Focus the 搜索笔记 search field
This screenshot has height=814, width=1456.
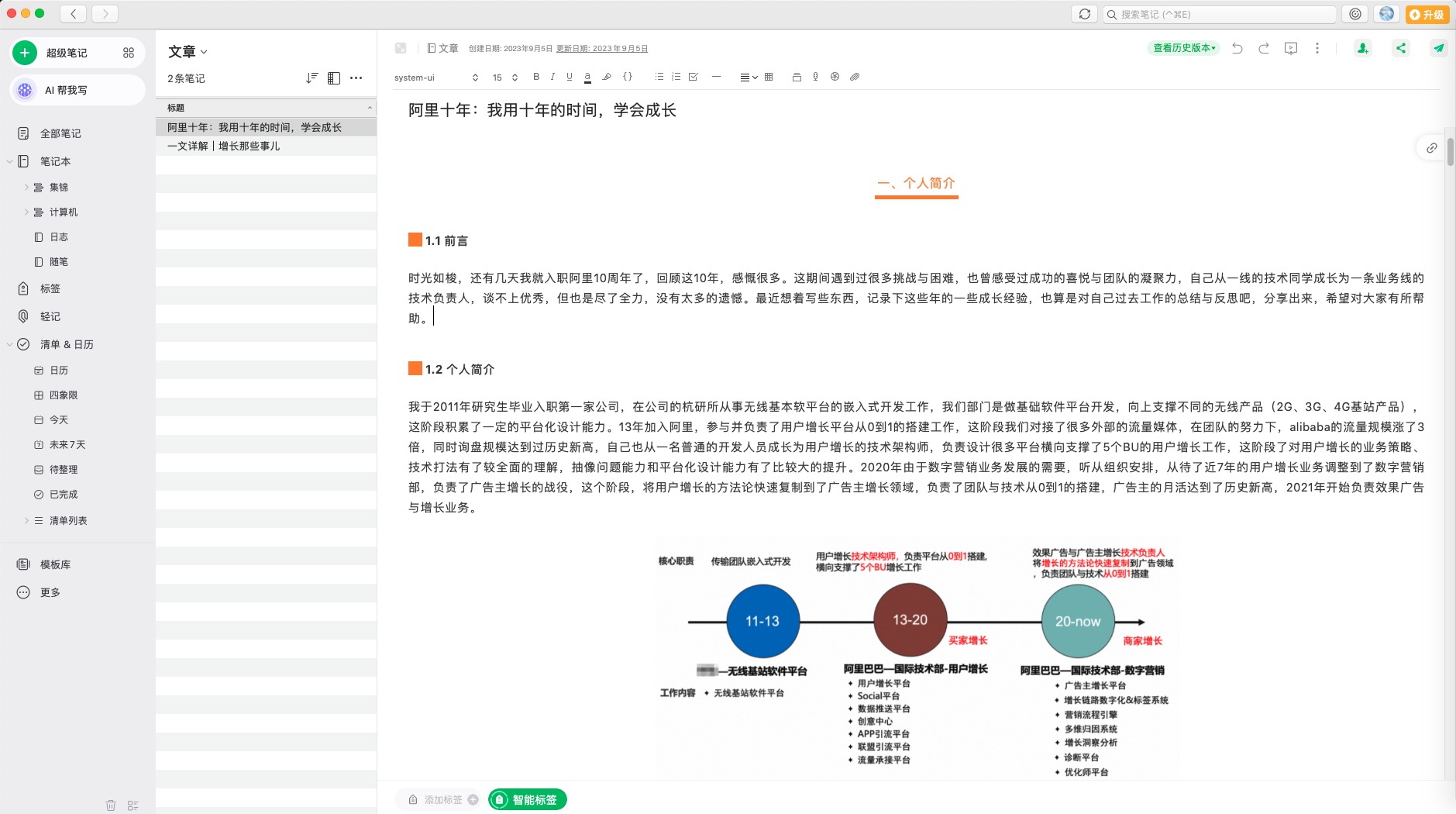point(1220,14)
